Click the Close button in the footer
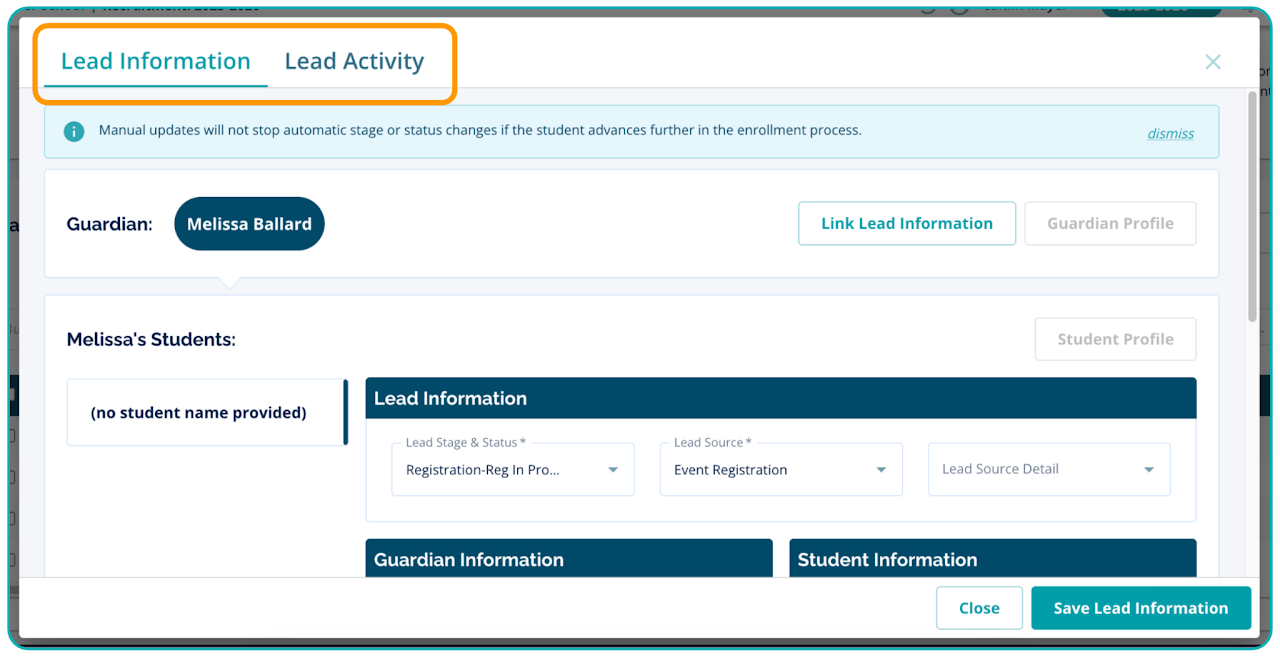The image size is (1280, 658). click(x=978, y=608)
